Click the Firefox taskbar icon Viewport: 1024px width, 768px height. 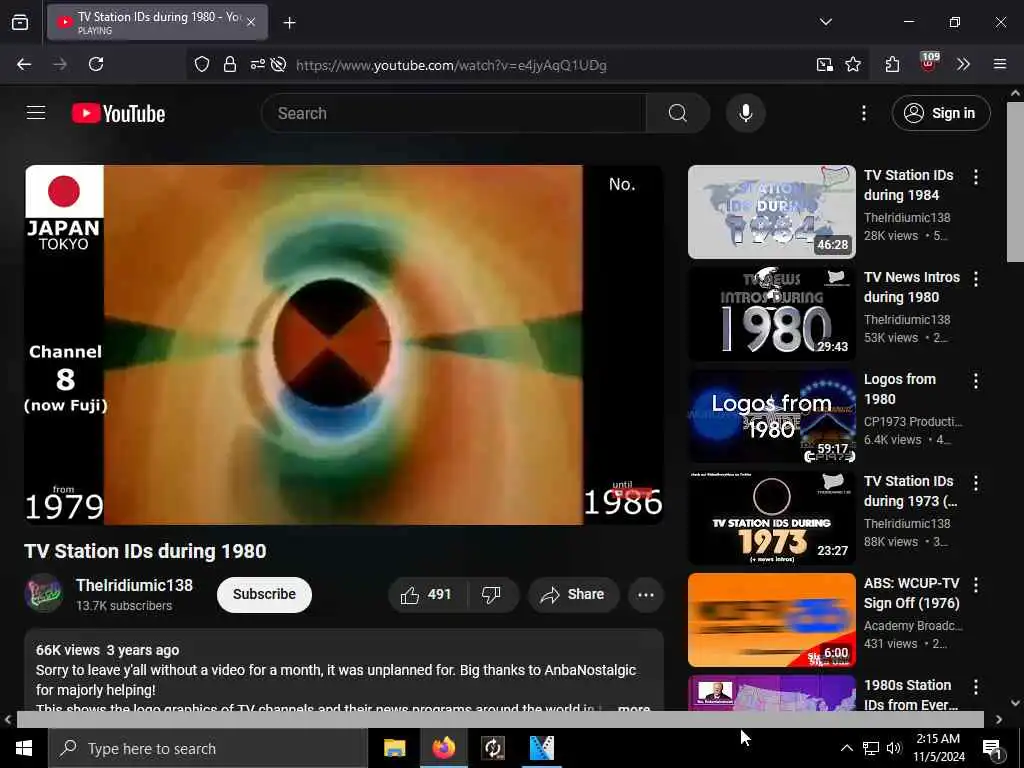[443, 748]
